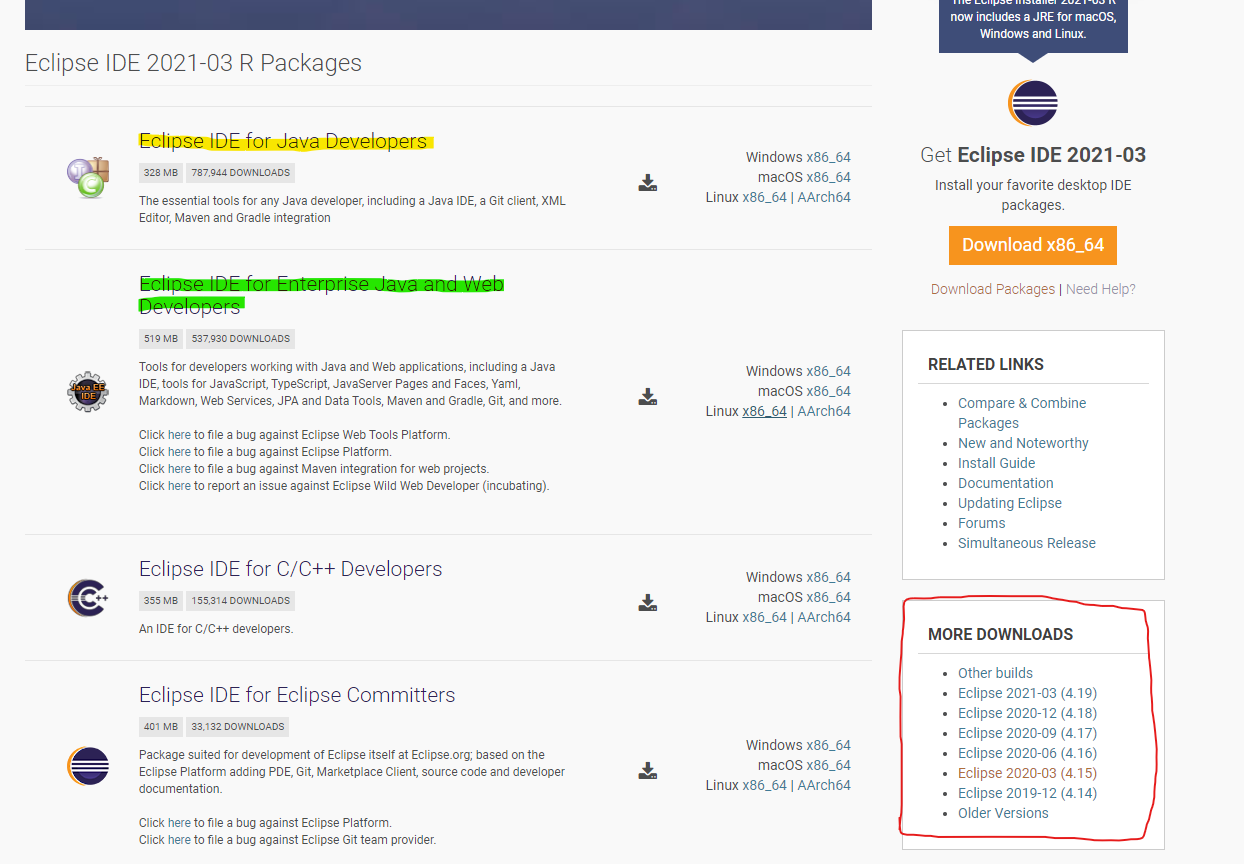Open Eclipse 2021-03 (4.19) download link

(1027, 693)
